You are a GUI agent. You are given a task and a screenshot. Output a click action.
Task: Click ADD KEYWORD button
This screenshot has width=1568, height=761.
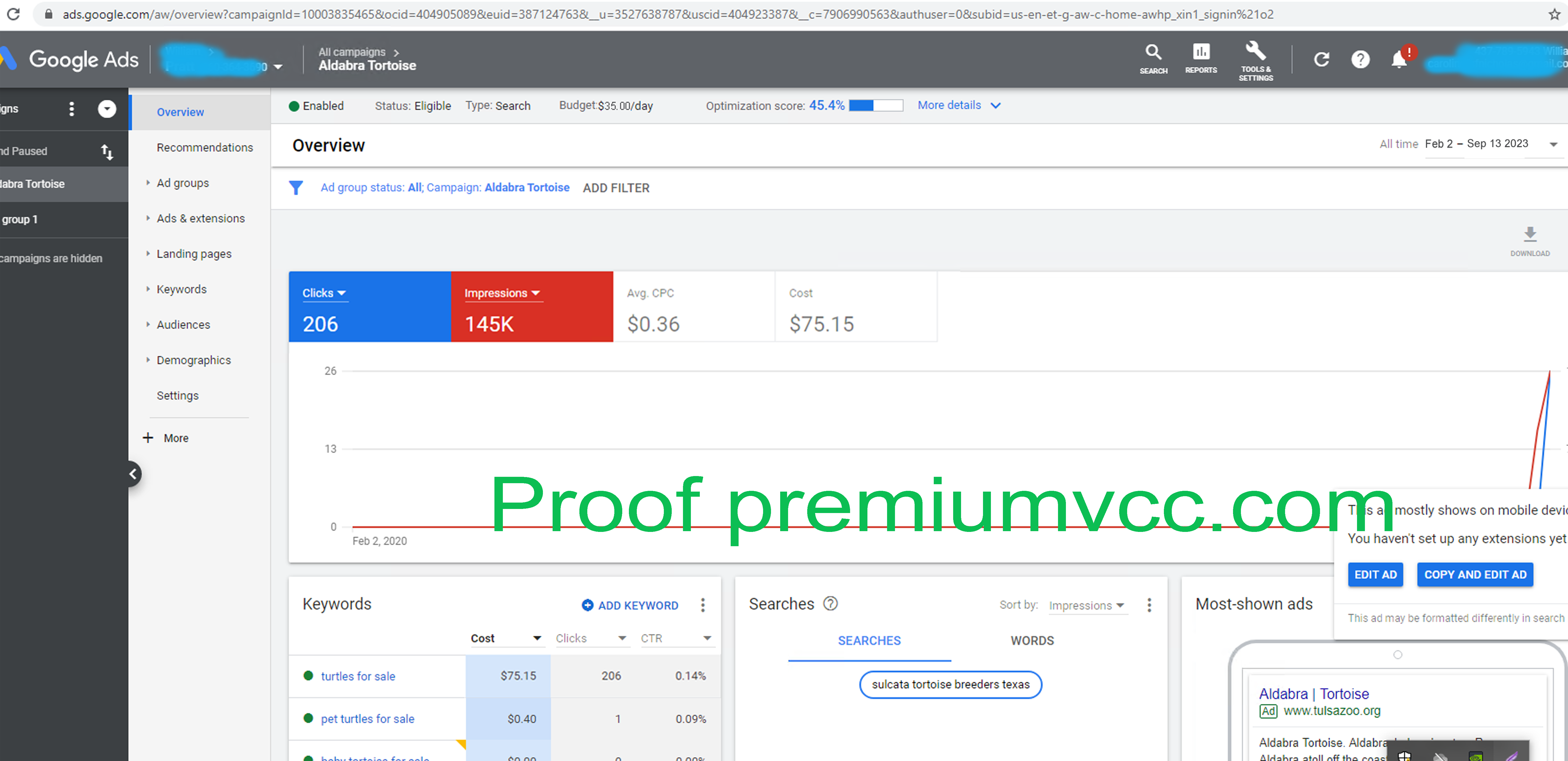click(x=630, y=605)
